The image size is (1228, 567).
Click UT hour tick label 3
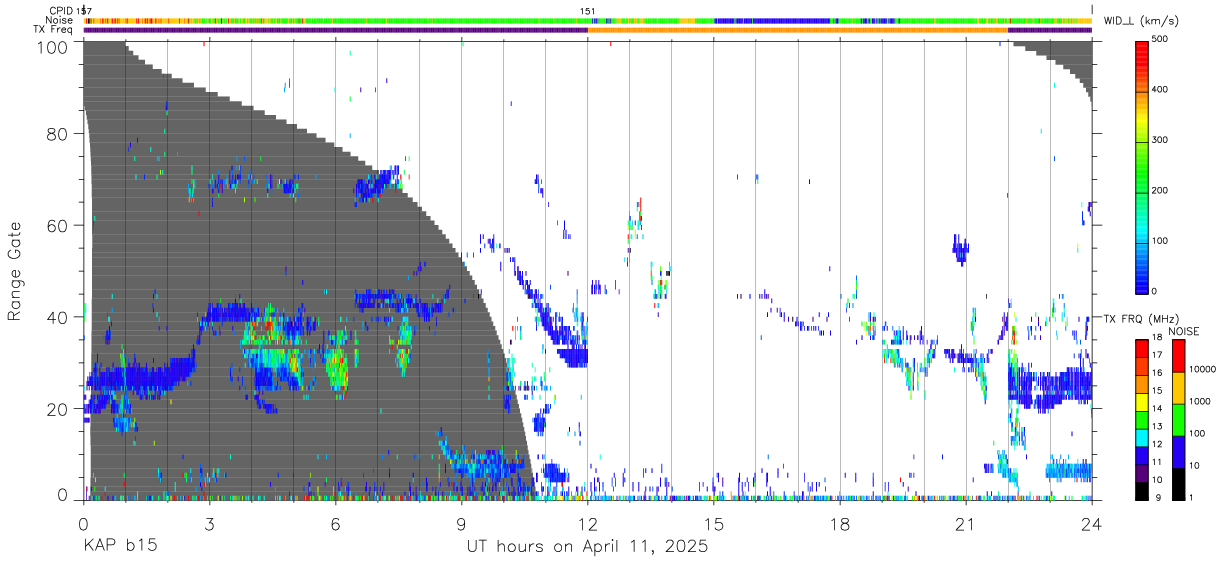210,523
